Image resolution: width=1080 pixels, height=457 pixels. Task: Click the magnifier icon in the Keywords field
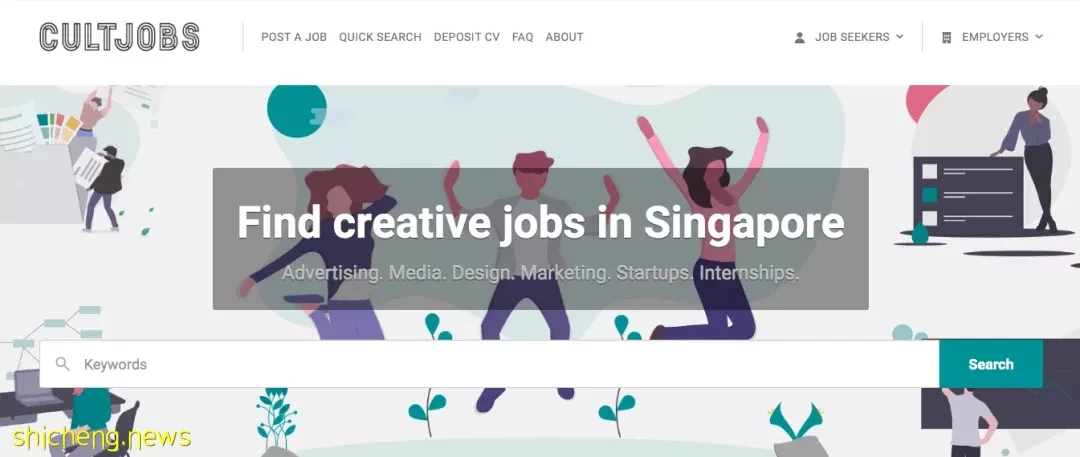[63, 363]
